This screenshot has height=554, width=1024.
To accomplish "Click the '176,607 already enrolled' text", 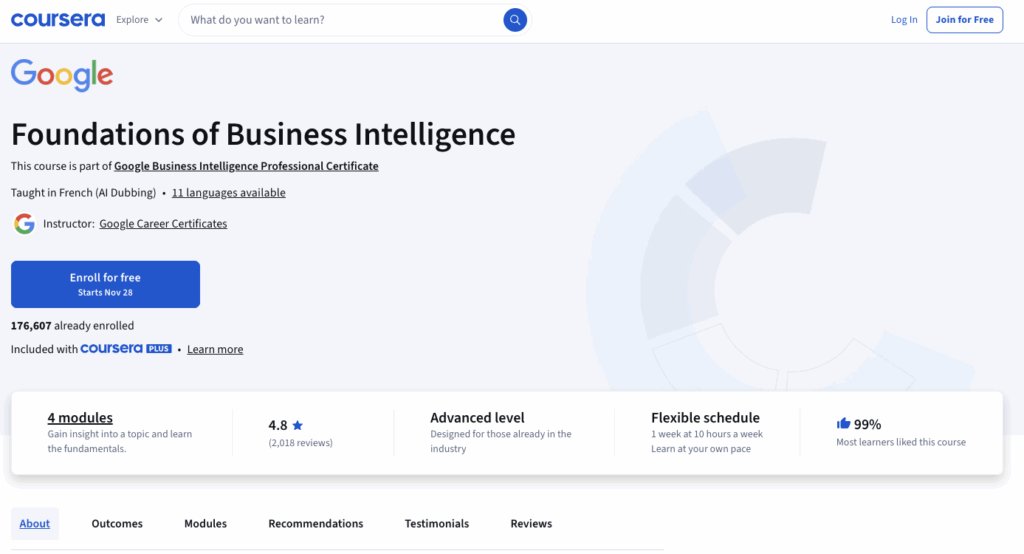I will (72, 325).
